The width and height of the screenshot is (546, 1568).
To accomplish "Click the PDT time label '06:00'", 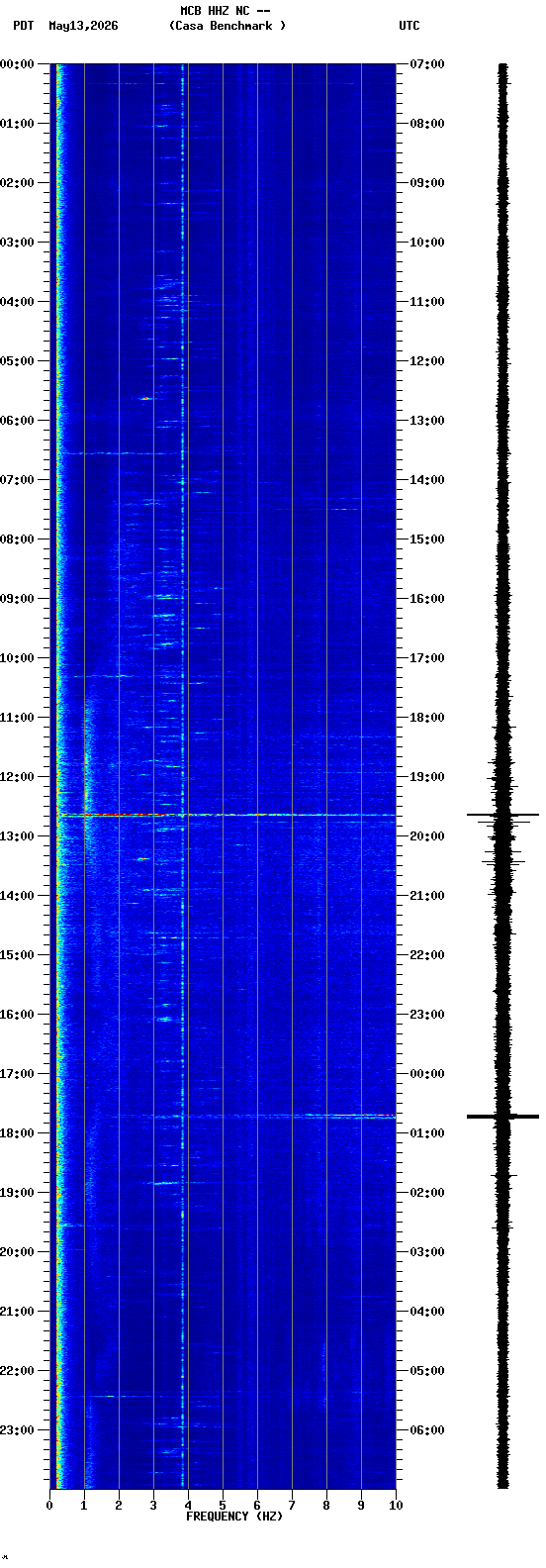I will click(17, 421).
